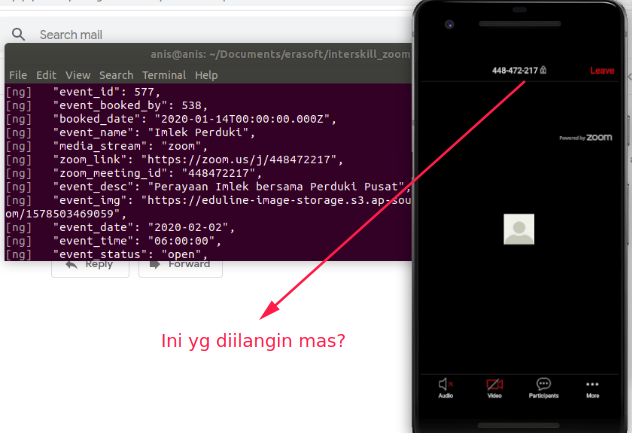Open the terminal File menu
This screenshot has width=632, height=433.
pos(18,75)
